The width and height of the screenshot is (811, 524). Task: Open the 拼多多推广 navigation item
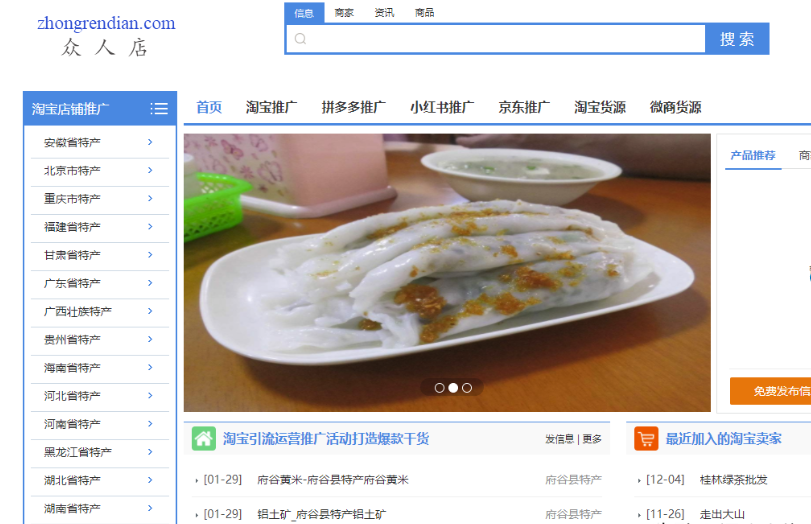click(354, 108)
